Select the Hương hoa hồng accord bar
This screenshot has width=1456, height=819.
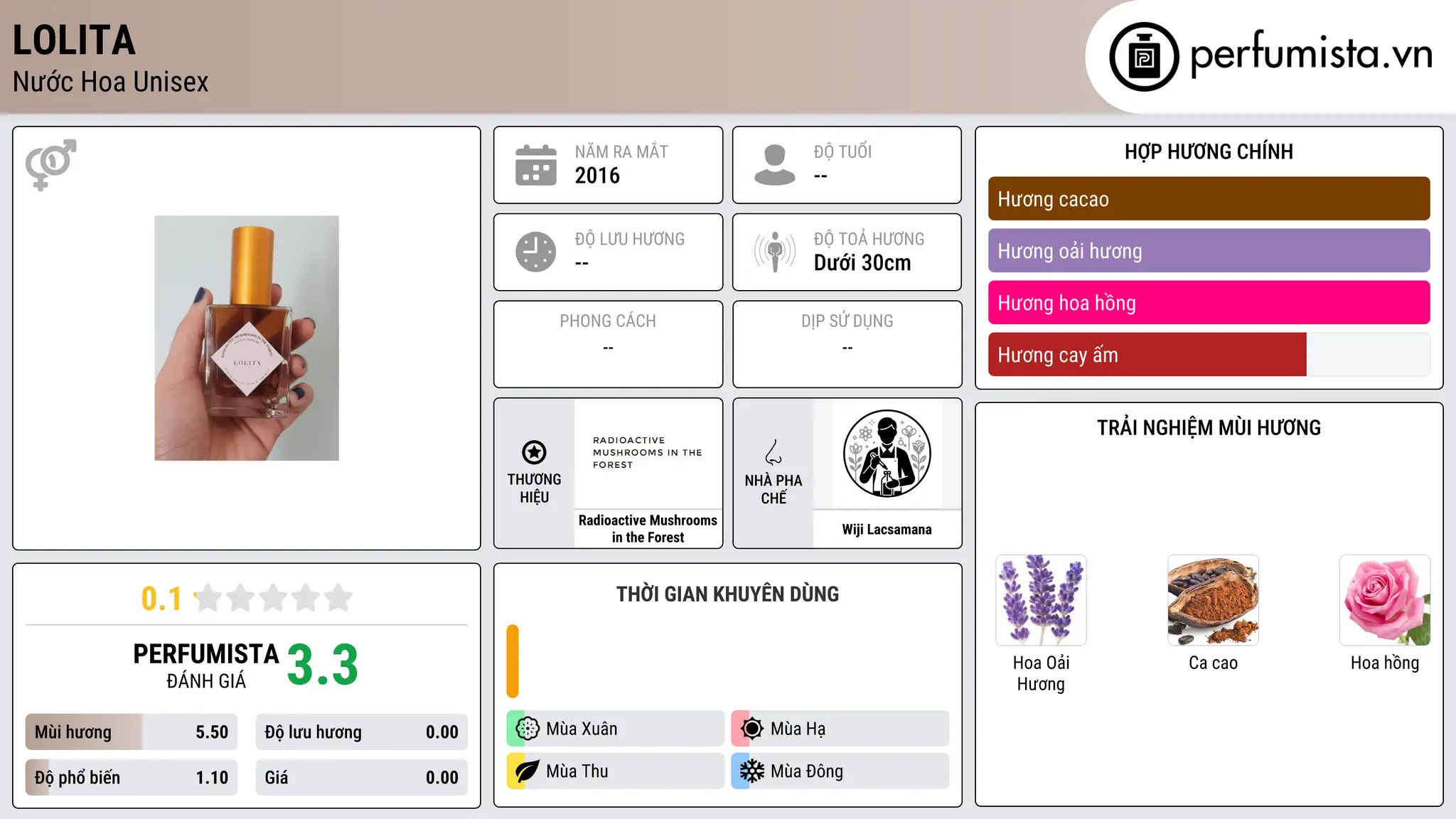coord(1209,303)
